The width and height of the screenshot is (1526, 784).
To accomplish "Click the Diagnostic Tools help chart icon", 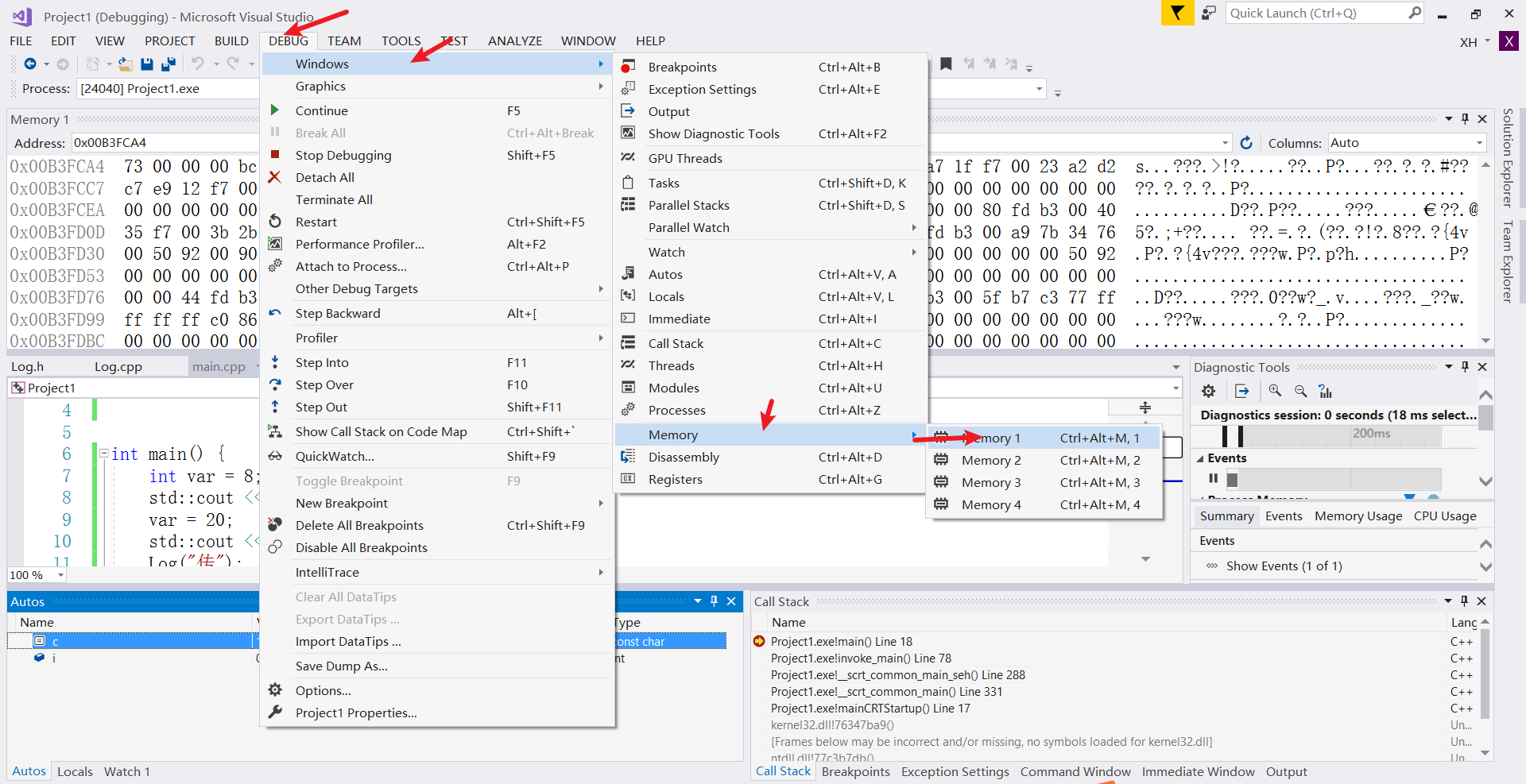I will point(1325,391).
